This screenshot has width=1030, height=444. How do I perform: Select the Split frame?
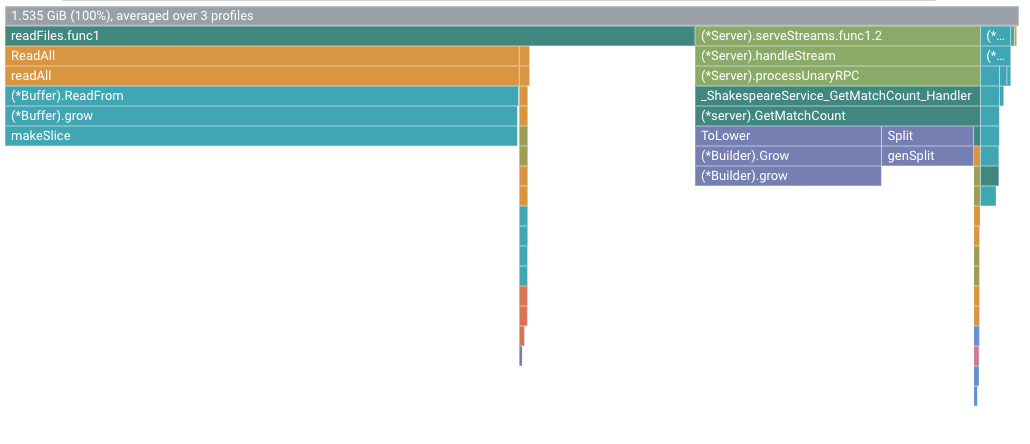[x=927, y=136]
